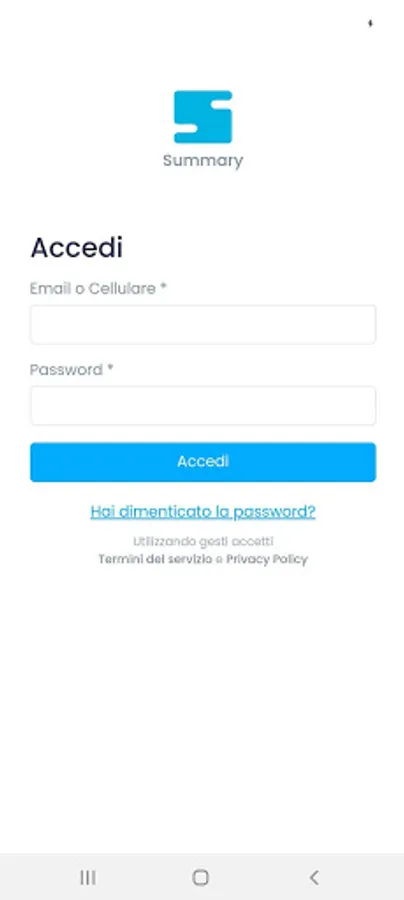
Task: Focus the Password input field
Action: [x=203, y=405]
